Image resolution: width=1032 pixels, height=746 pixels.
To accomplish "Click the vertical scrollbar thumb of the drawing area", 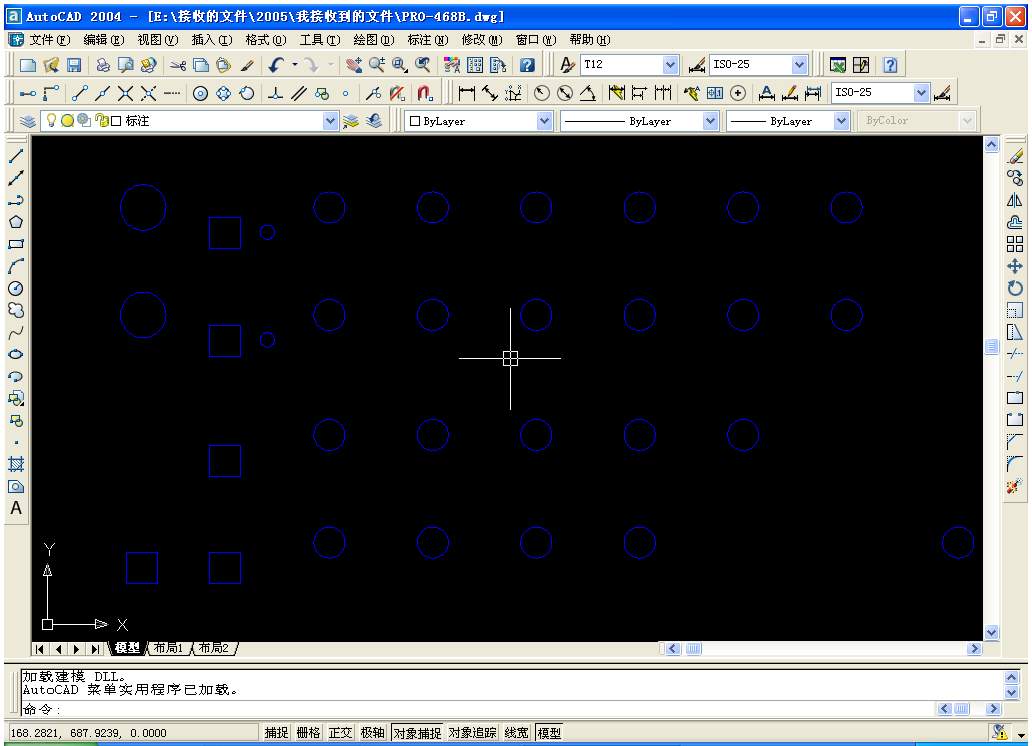I will (x=992, y=346).
